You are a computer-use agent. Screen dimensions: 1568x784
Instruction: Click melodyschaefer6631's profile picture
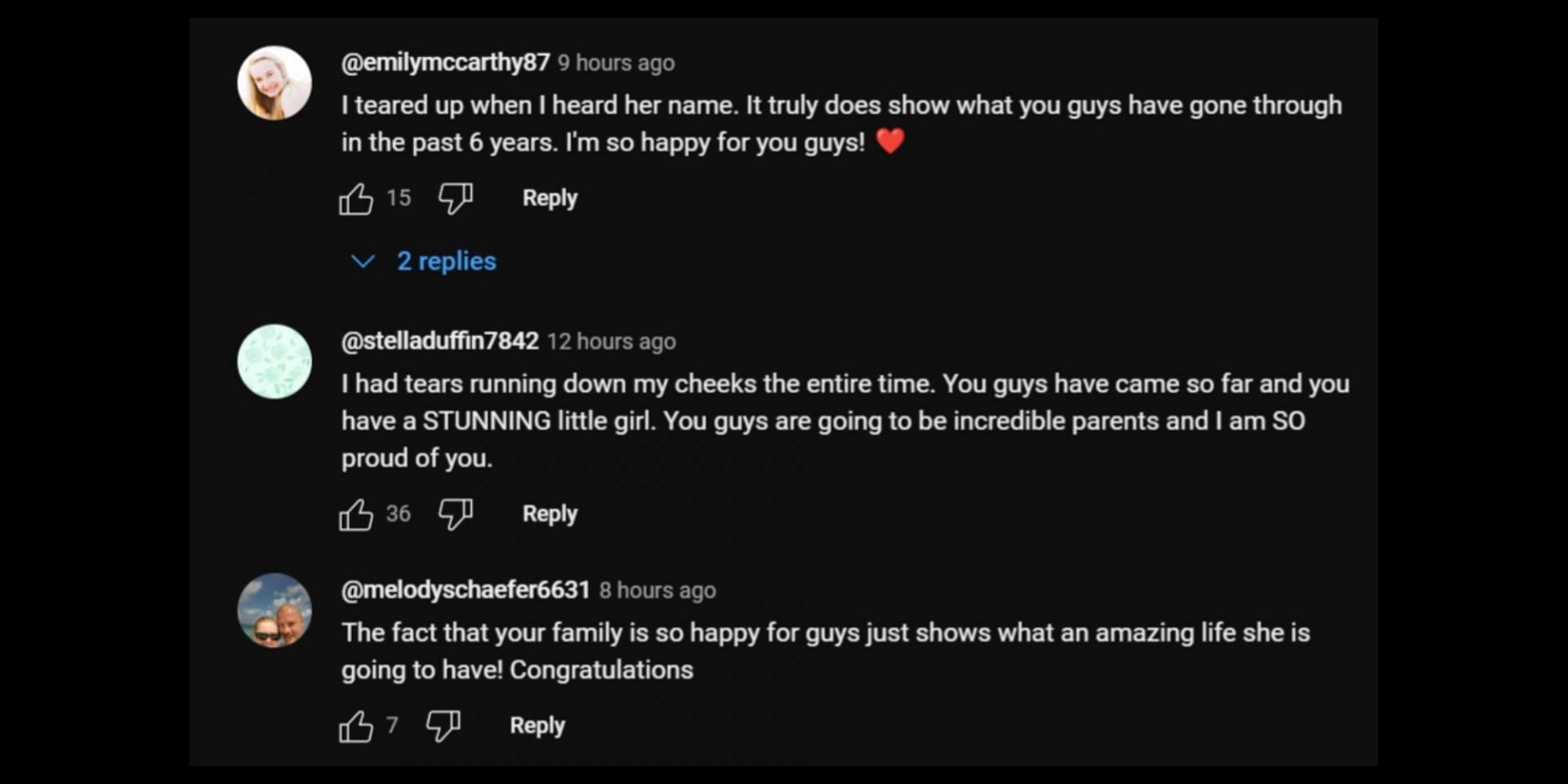click(x=274, y=610)
